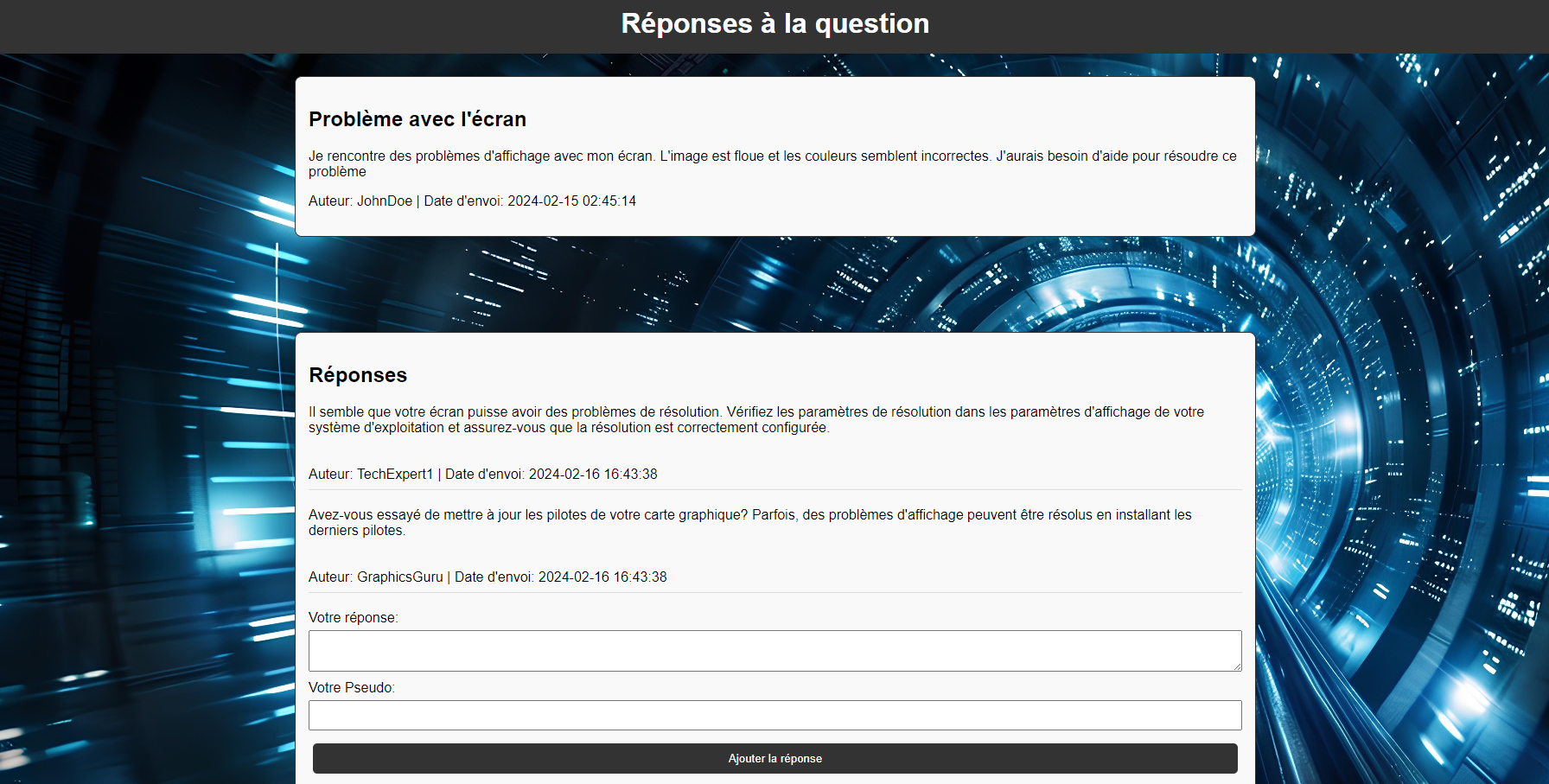The width and height of the screenshot is (1549, 784).
Task: Click the page header "Réponses à la question"
Action: (x=774, y=23)
